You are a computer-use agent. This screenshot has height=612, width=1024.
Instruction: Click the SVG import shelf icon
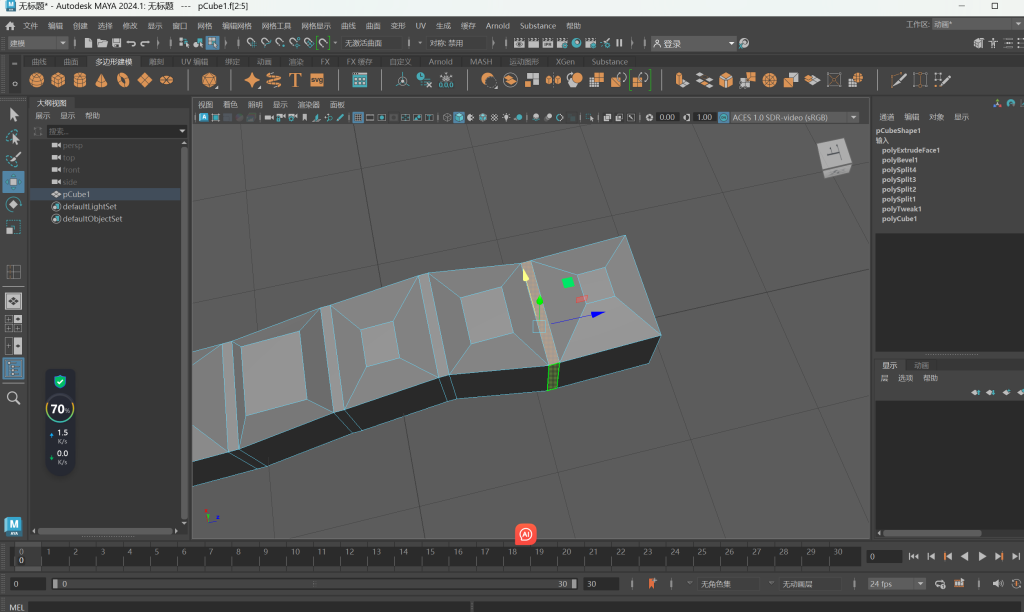tap(317, 80)
